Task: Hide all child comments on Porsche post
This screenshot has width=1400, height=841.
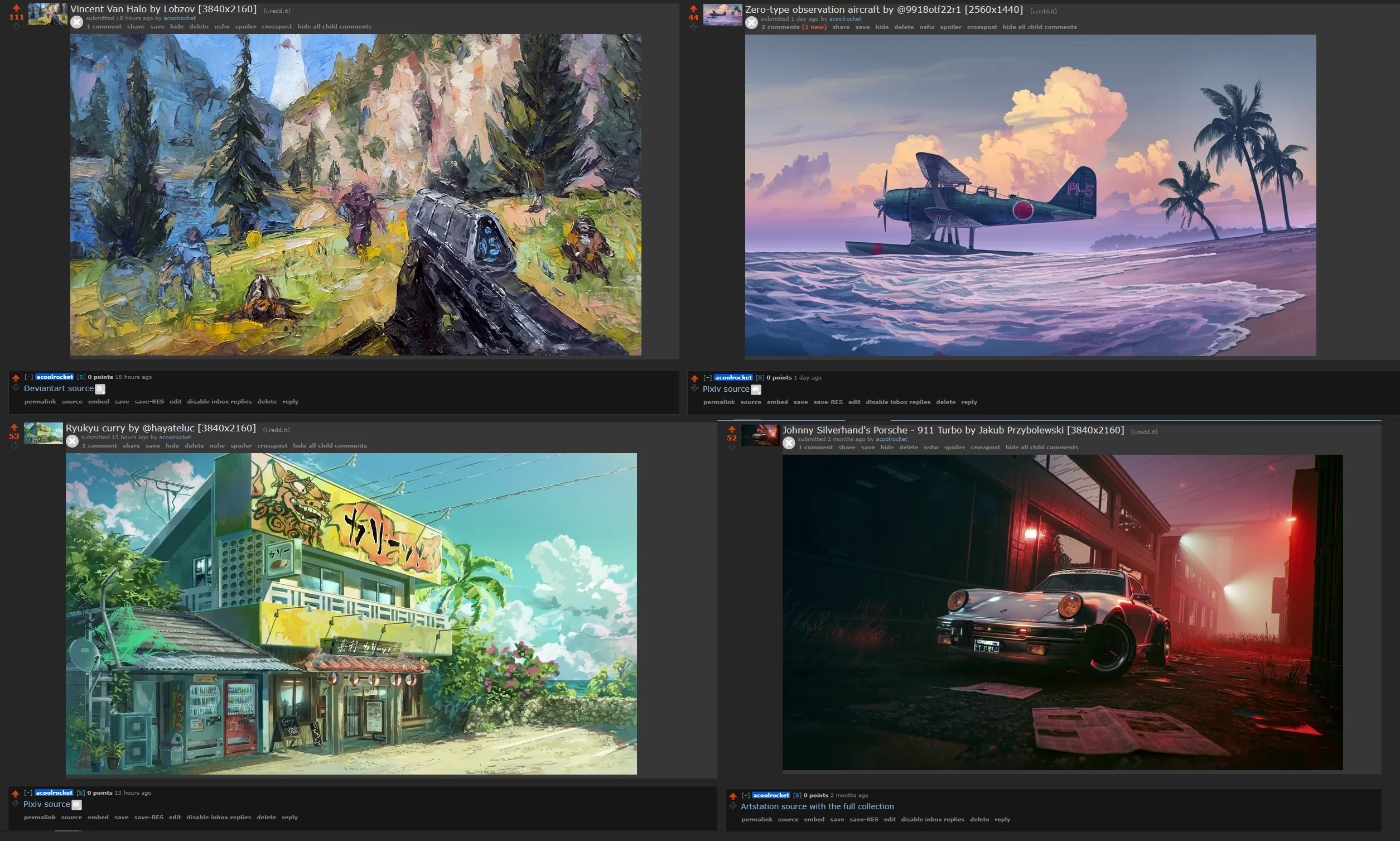Action: click(1042, 448)
